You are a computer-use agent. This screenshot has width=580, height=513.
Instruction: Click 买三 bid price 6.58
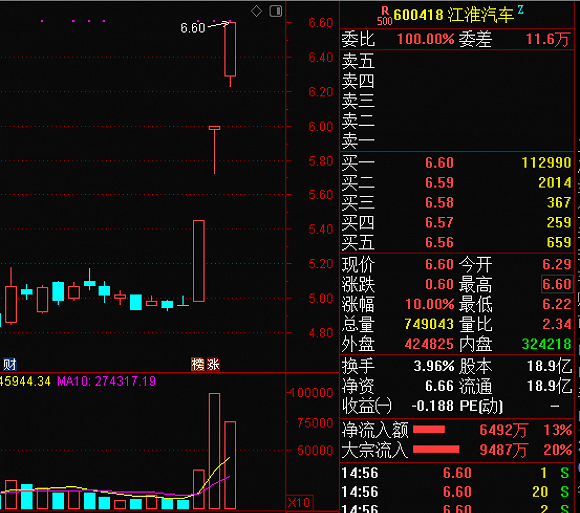439,203
